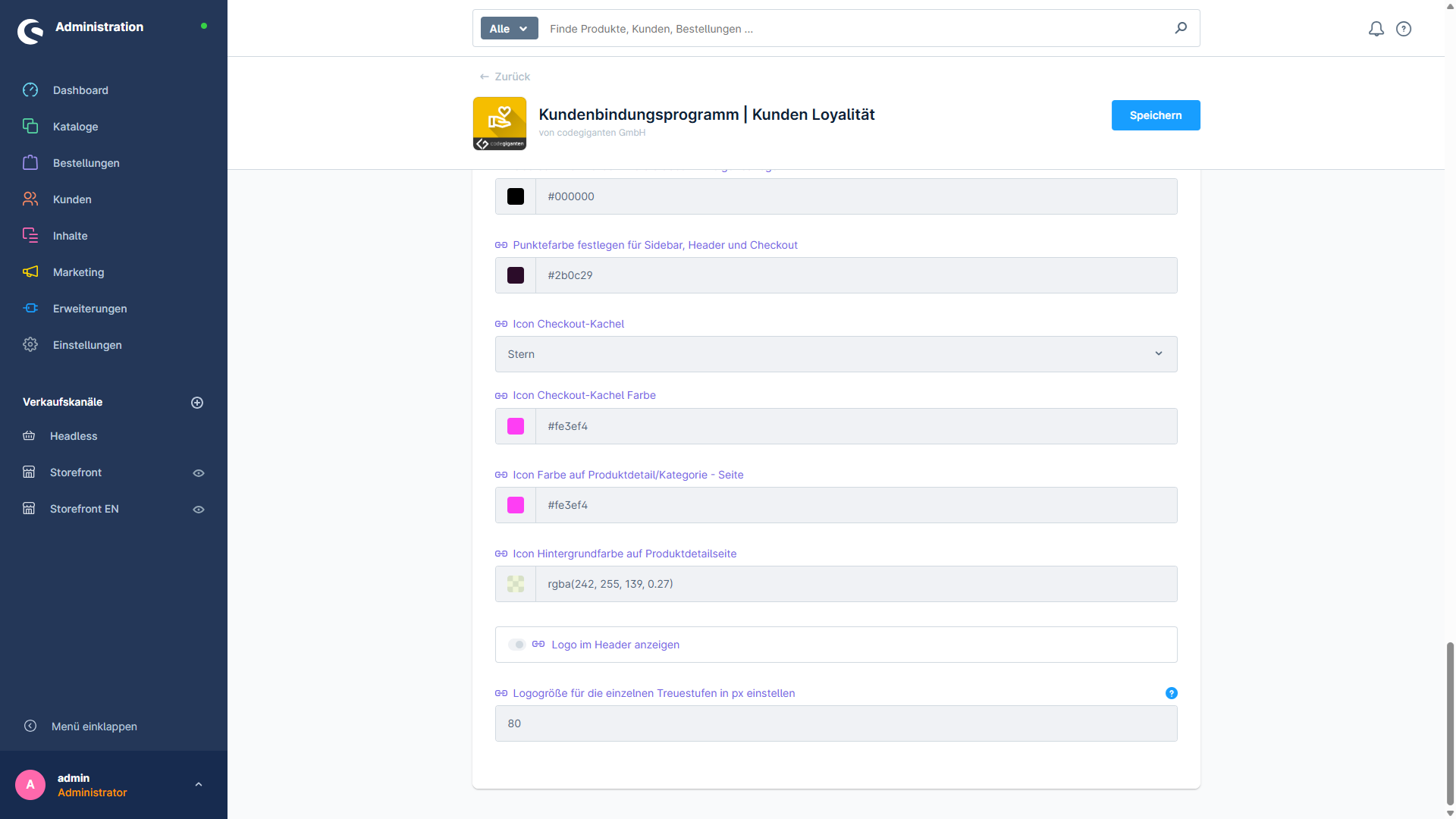The width and height of the screenshot is (1456, 819).
Task: Open the Icon Checkout-Kachel Stern dropdown
Action: point(836,354)
